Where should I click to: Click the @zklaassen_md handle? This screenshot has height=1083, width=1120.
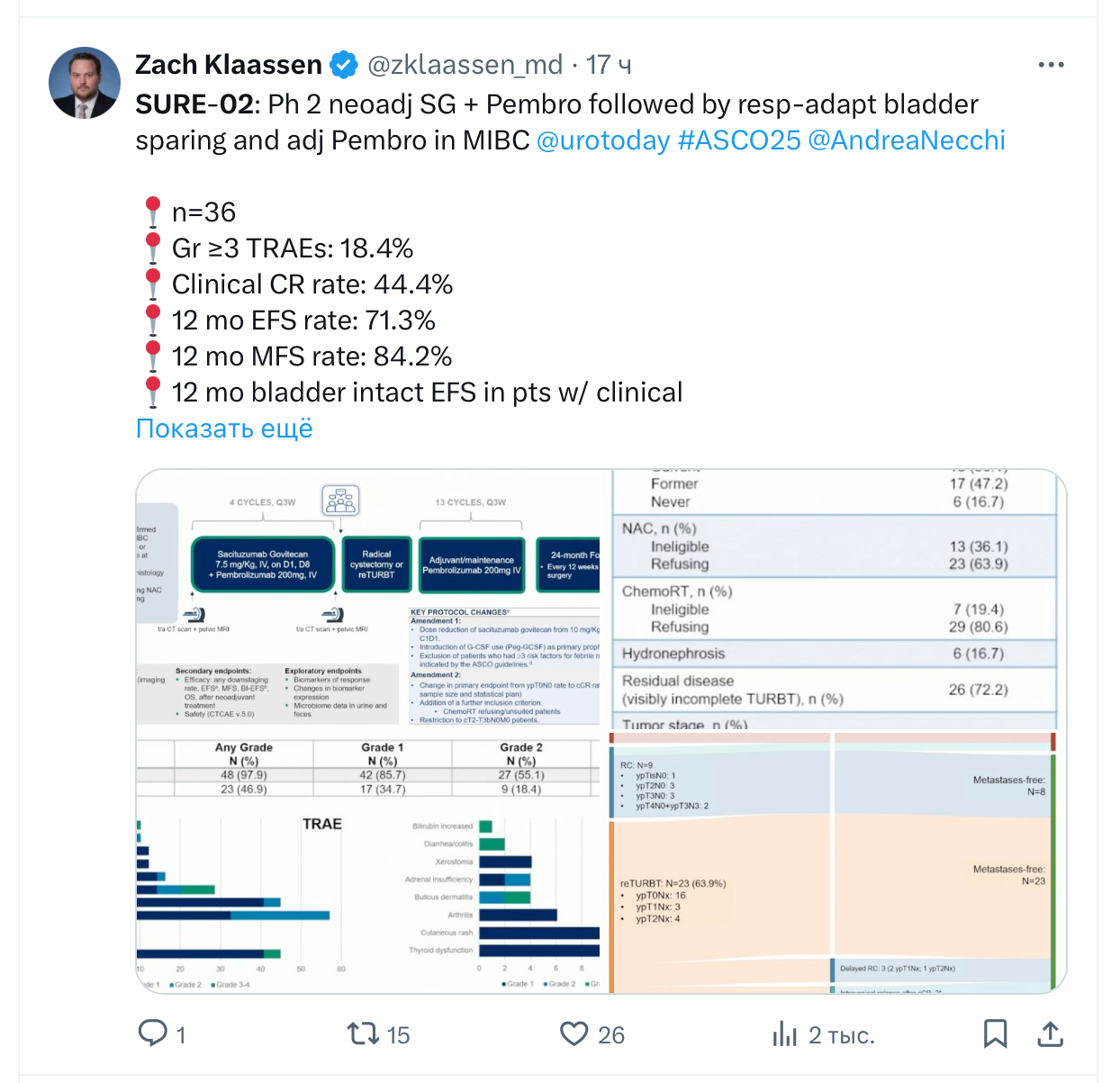tap(465, 65)
